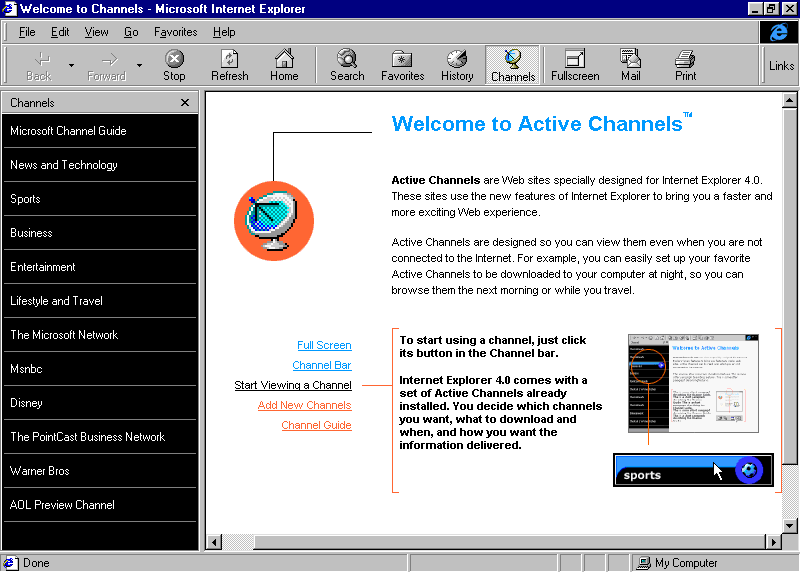Click the sports channel button graphic
Screen dimensions: 800x572
point(693,470)
